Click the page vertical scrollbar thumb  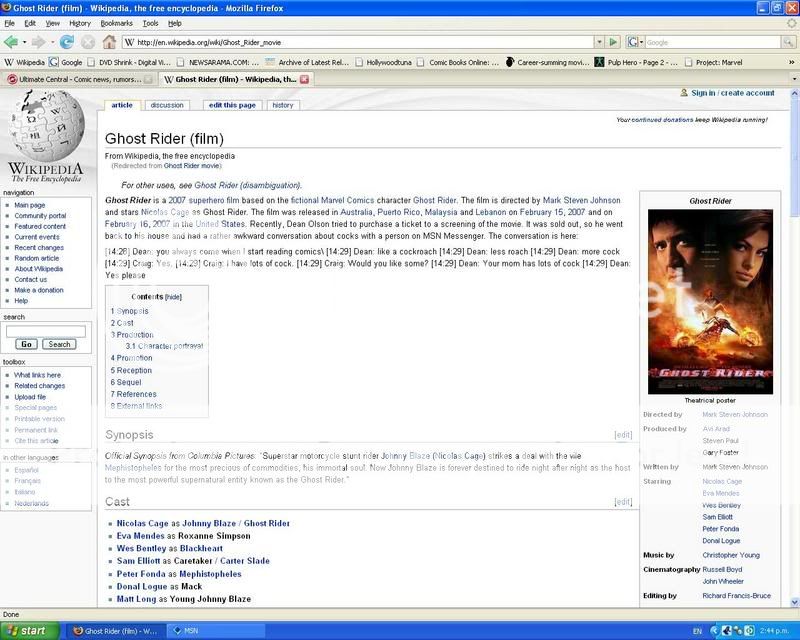(794, 158)
